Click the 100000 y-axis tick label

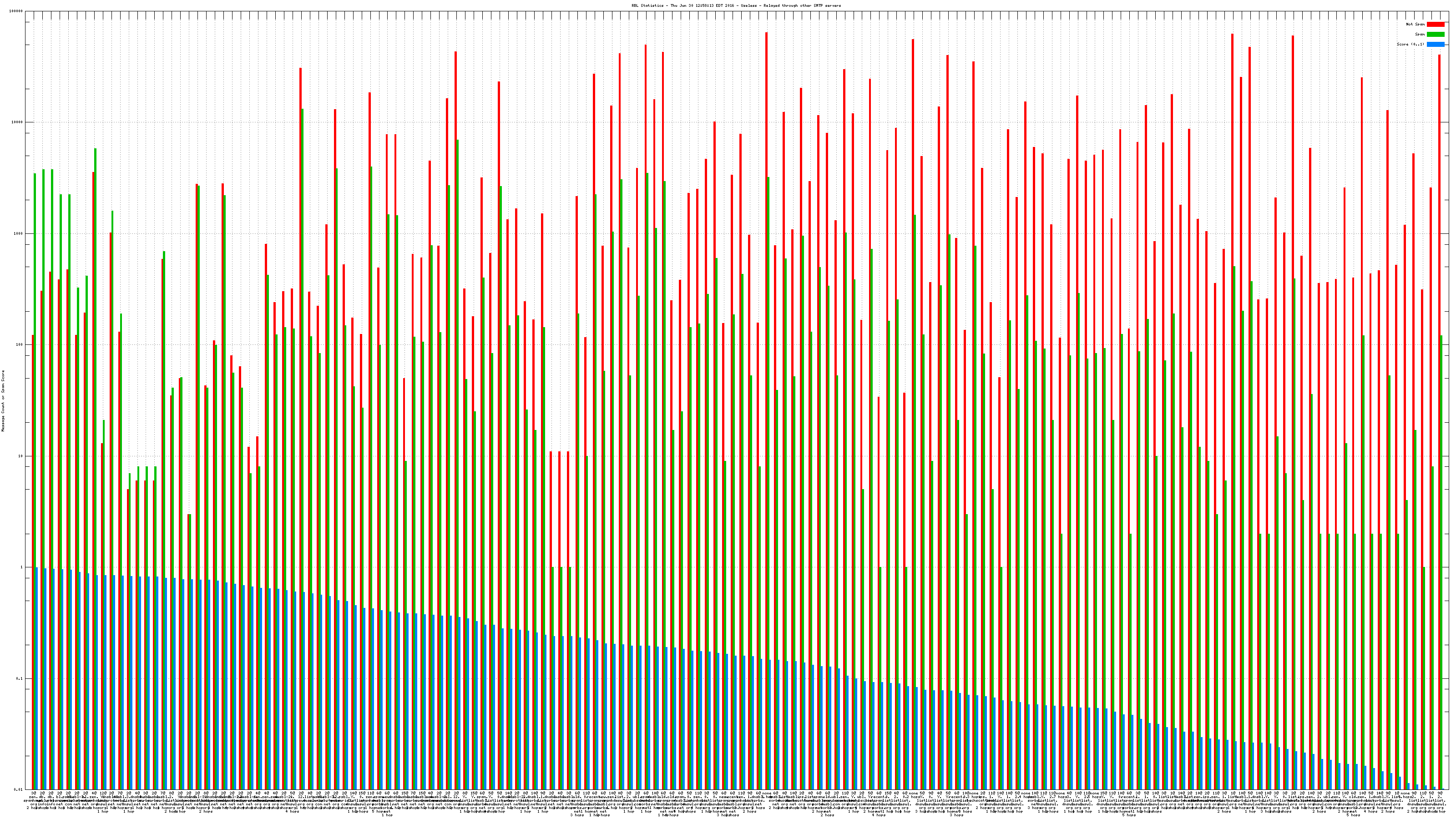point(16,11)
